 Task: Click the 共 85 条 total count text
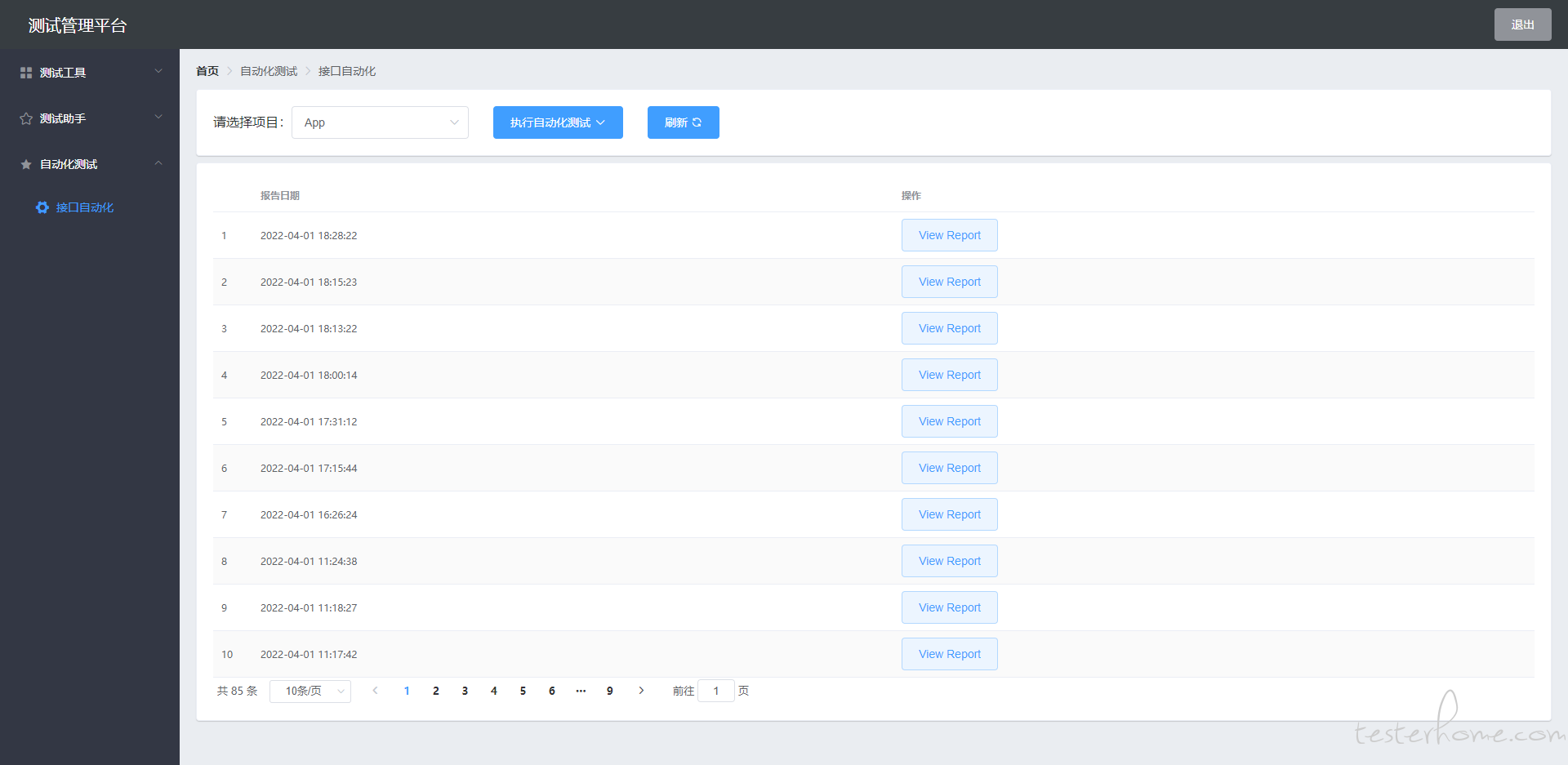pyautogui.click(x=237, y=691)
